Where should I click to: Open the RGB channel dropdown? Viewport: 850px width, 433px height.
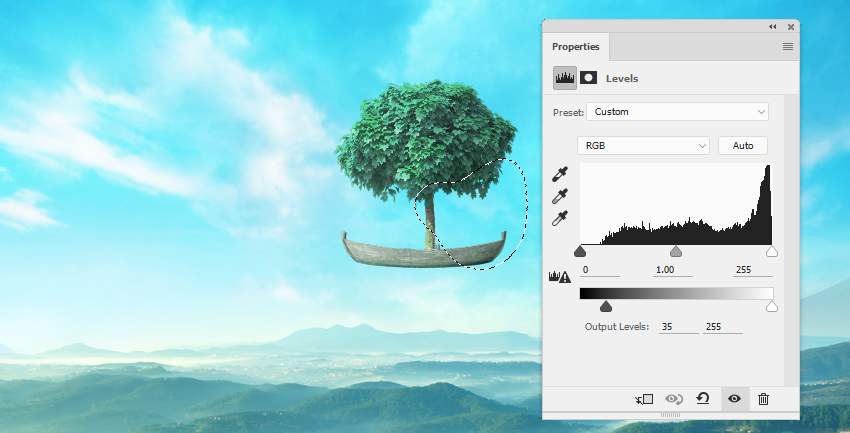pyautogui.click(x=643, y=146)
